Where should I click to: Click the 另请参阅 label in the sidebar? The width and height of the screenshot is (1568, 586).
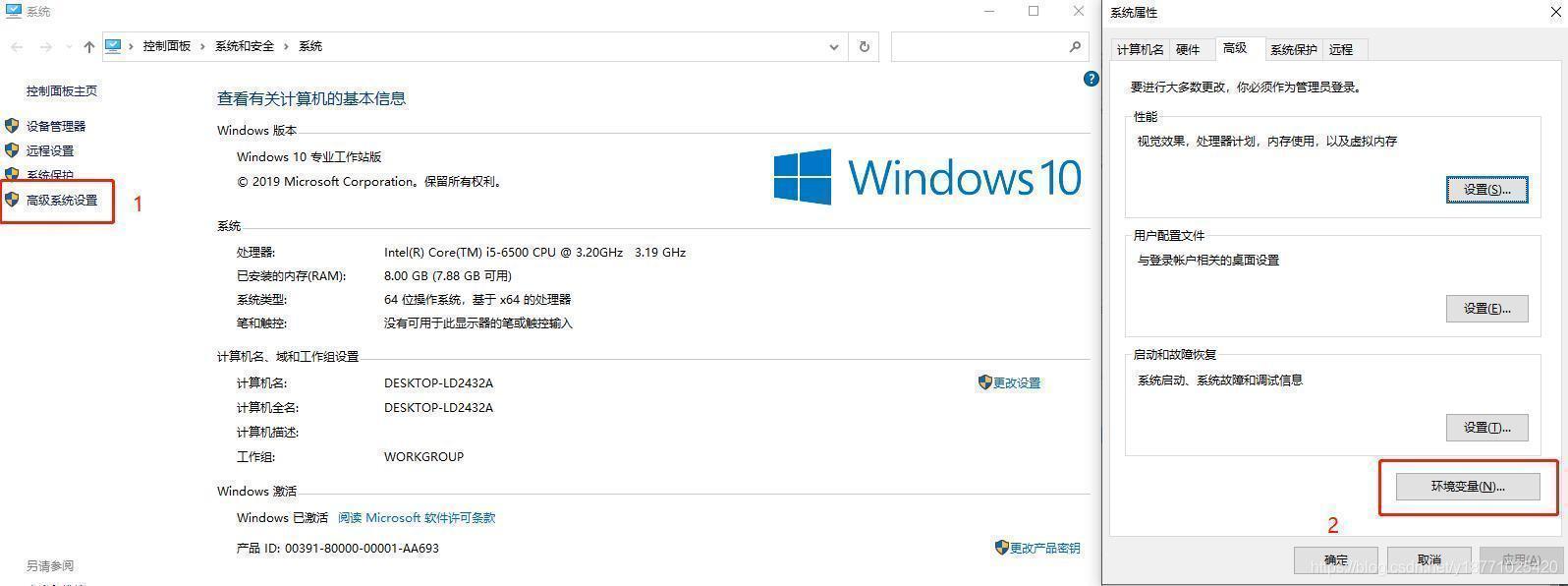(x=50, y=565)
